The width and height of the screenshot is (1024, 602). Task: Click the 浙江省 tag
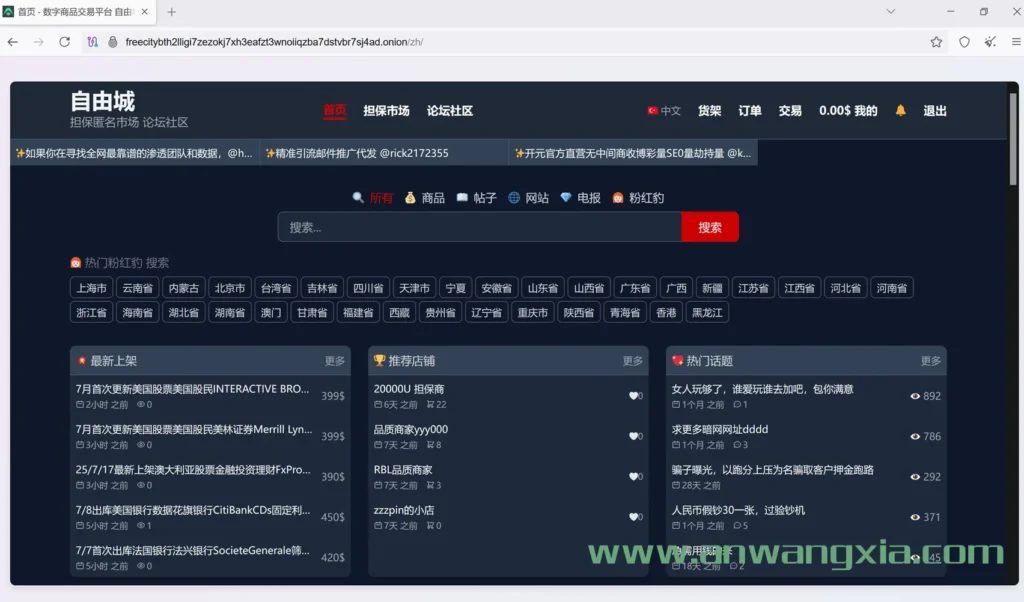[x=91, y=313]
